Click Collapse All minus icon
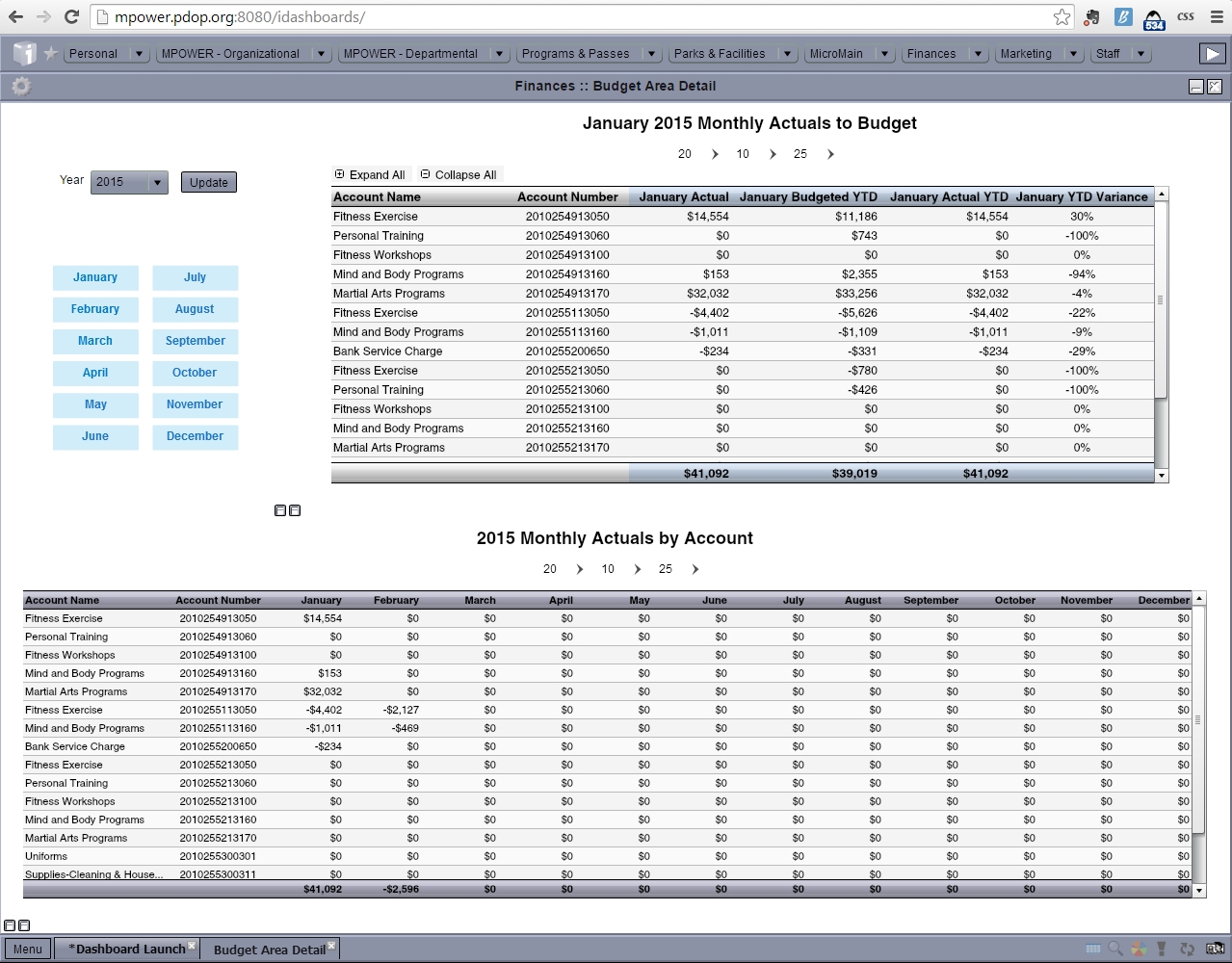Image resolution: width=1232 pixels, height=963 pixels. [x=425, y=174]
